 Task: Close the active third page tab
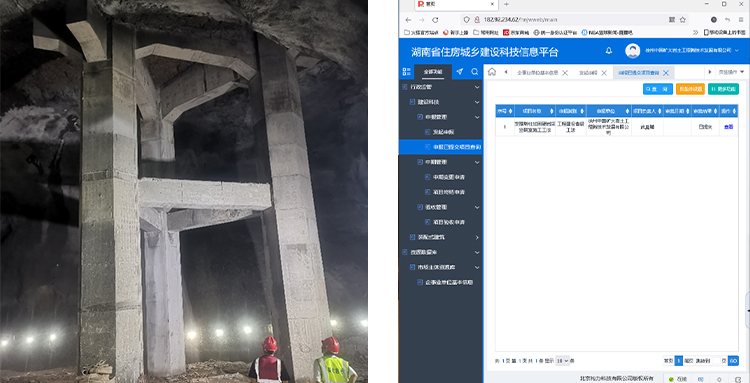click(666, 73)
